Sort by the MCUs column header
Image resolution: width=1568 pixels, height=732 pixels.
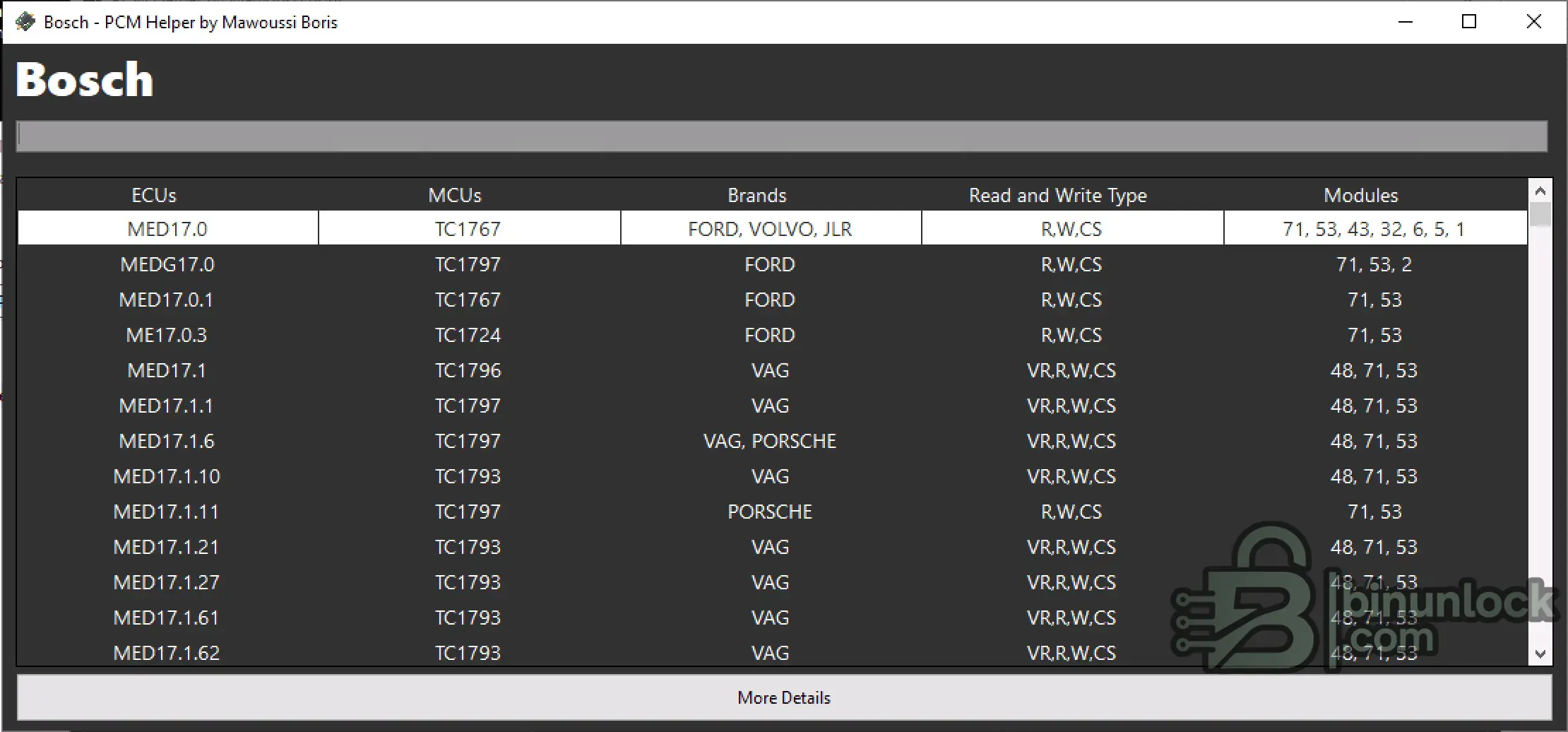pos(455,195)
